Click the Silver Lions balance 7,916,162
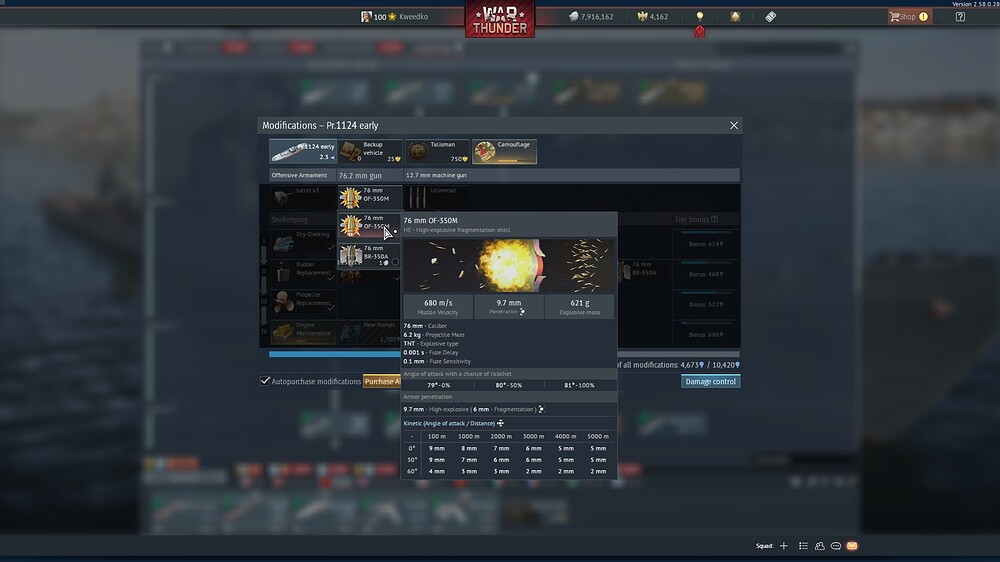Screen dimensions: 1000x562 [591, 17]
